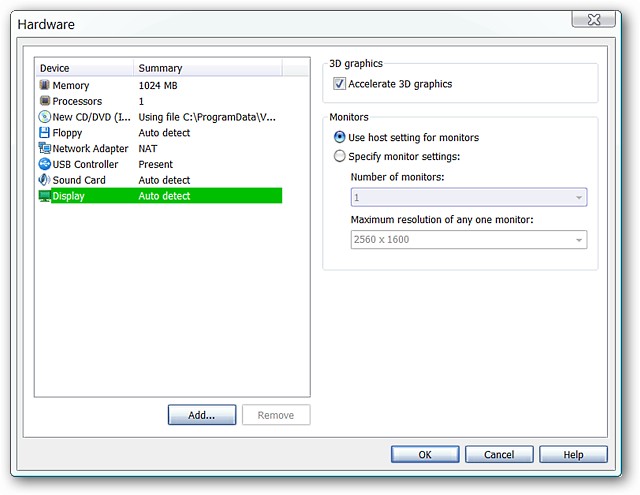This screenshot has height=495, width=640.
Task: Sort by Device column header
Action: [84, 68]
